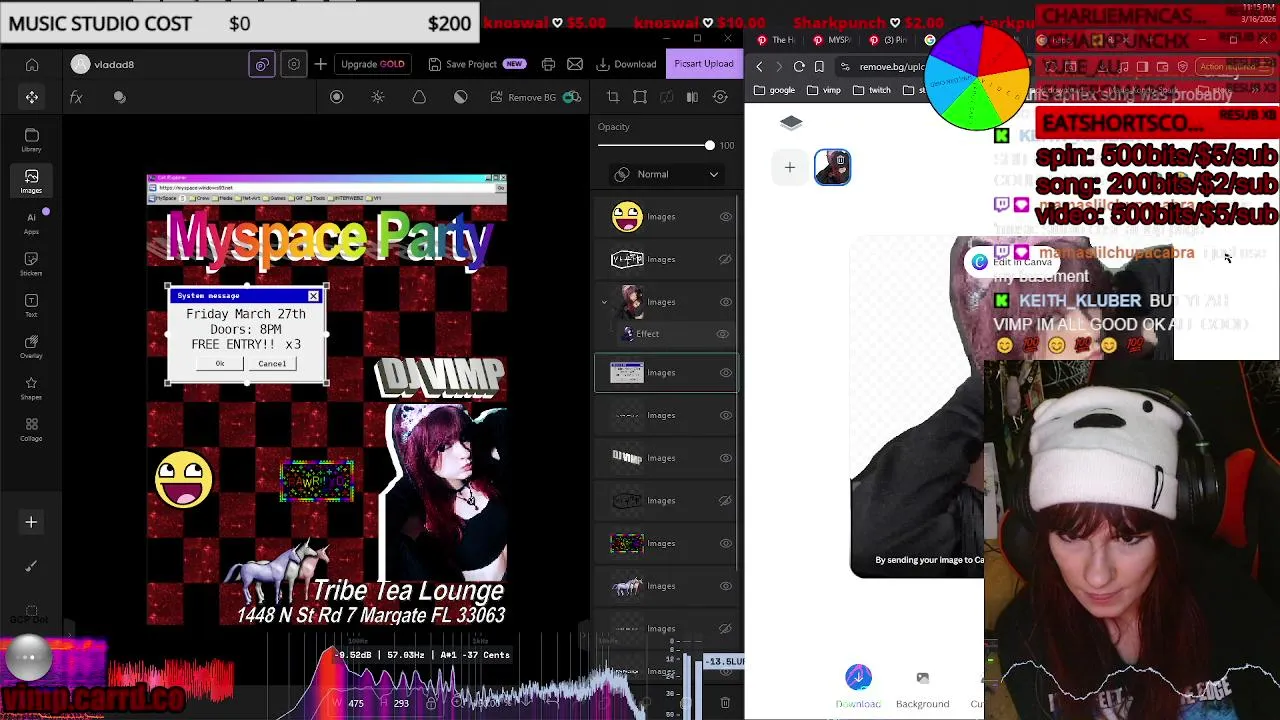Click the Picsart Upload button
The height and width of the screenshot is (720, 1280).
pyautogui.click(x=704, y=64)
